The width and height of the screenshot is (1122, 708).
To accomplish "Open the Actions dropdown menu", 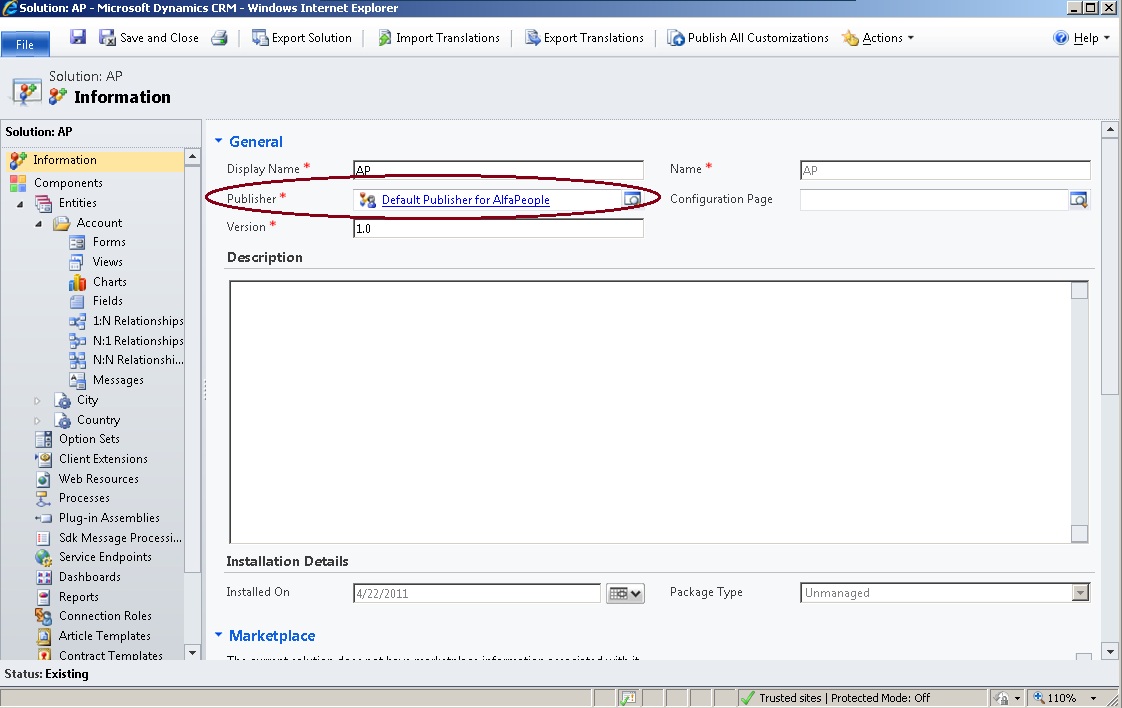I will pos(878,38).
